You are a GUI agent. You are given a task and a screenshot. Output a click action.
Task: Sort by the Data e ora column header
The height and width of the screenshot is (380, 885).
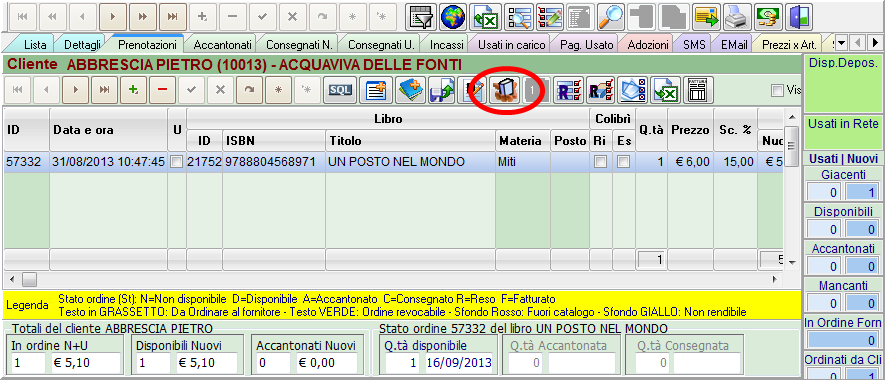(109, 130)
